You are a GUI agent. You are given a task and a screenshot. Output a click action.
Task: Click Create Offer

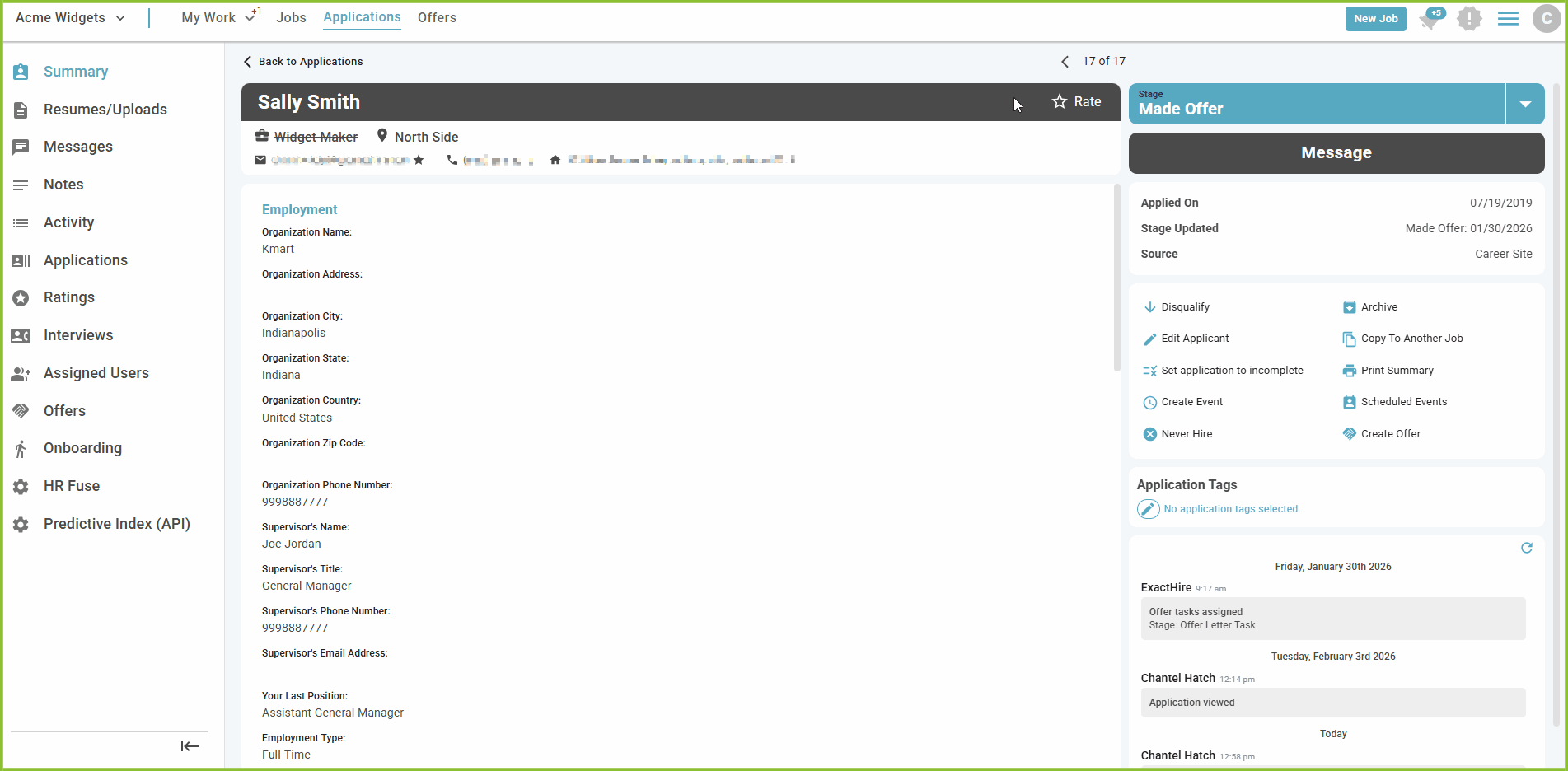tap(1382, 434)
